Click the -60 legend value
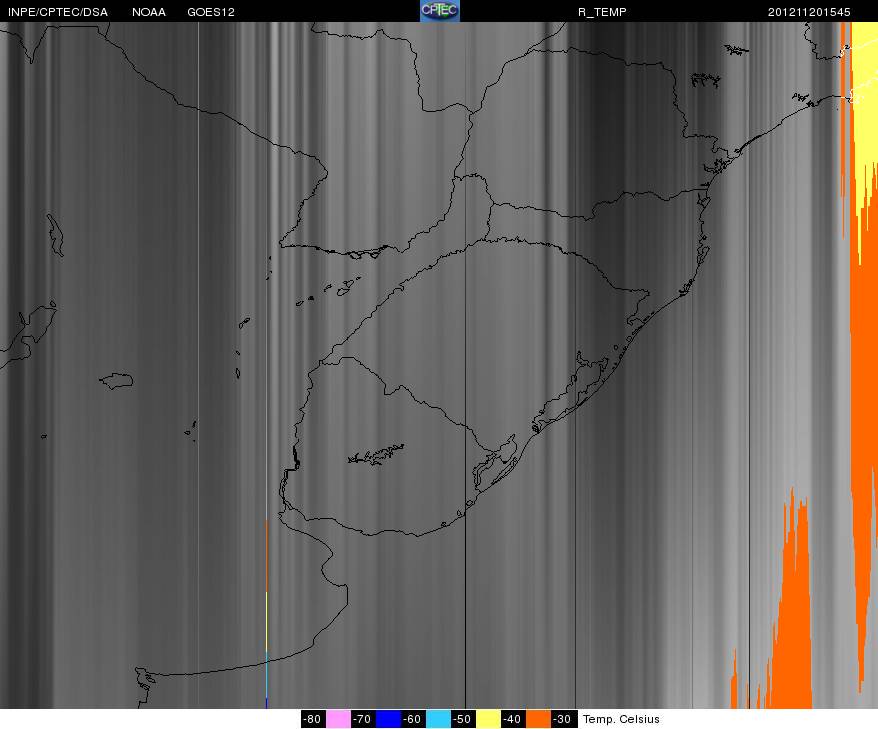The width and height of the screenshot is (878, 729). pyautogui.click(x=413, y=719)
